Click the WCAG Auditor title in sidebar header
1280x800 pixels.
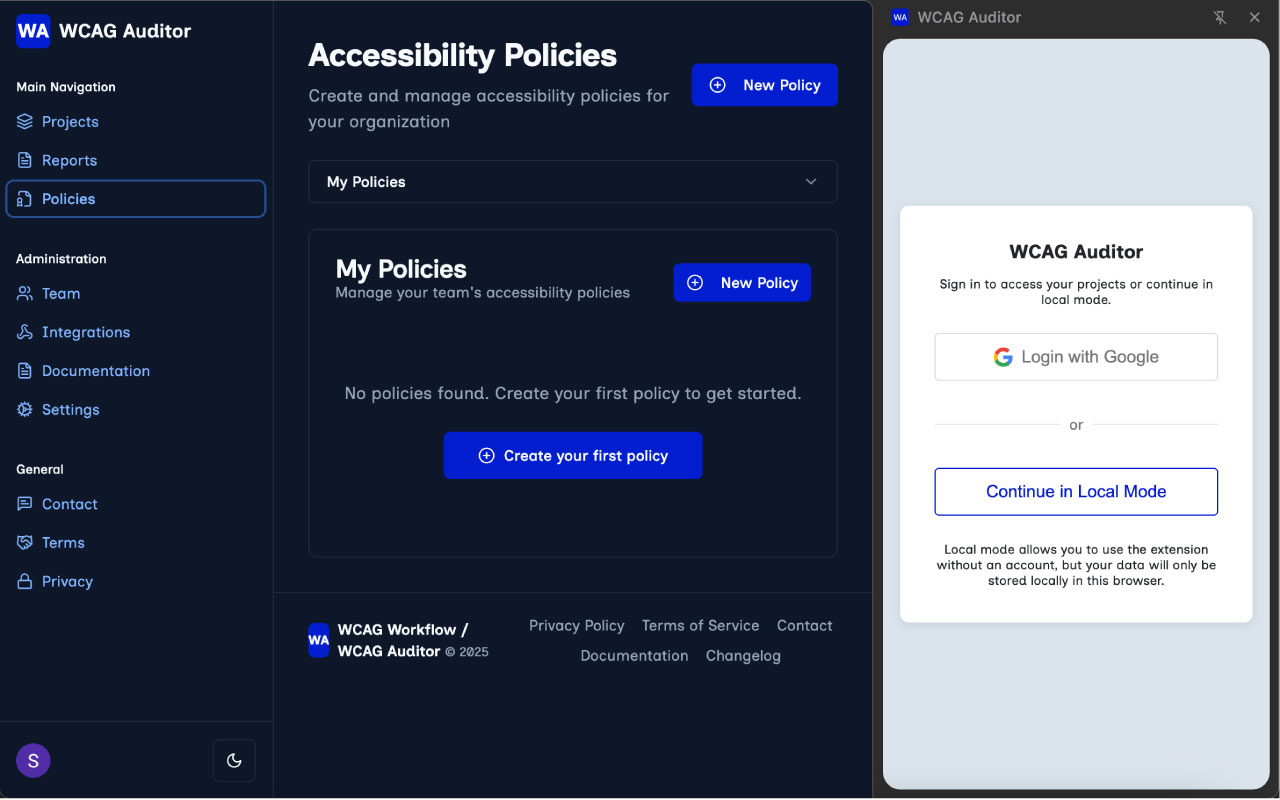point(125,31)
